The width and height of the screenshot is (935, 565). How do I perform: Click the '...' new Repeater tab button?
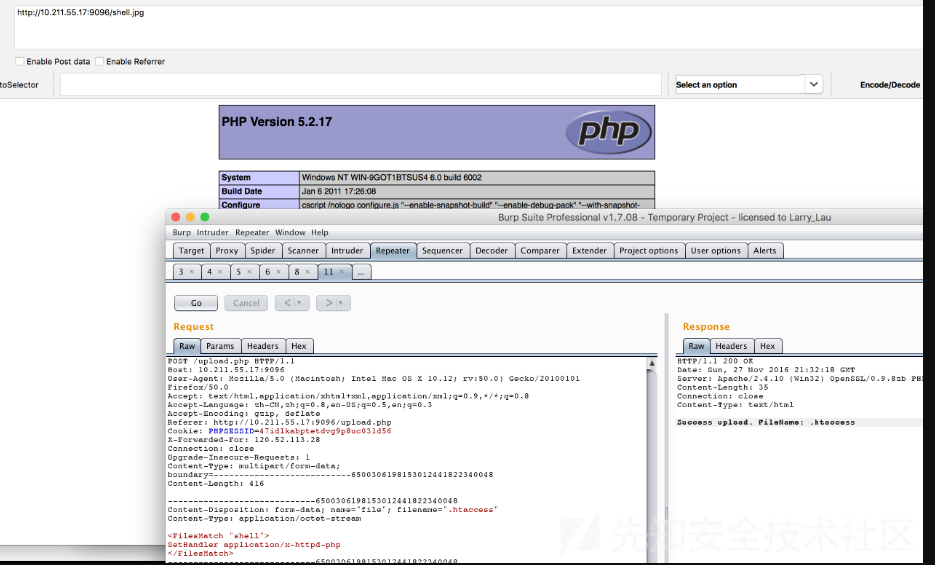tap(361, 272)
